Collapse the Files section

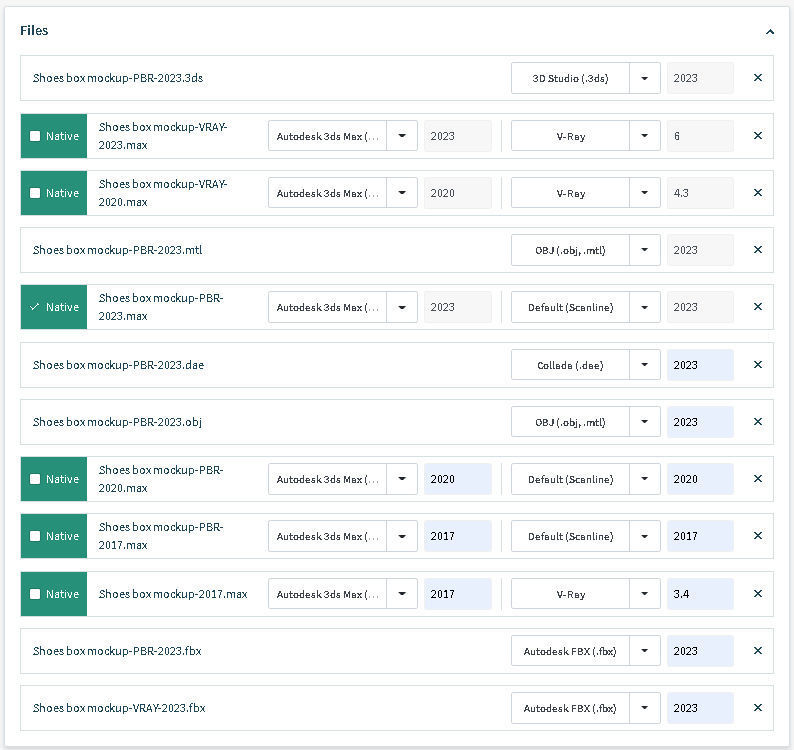769,31
